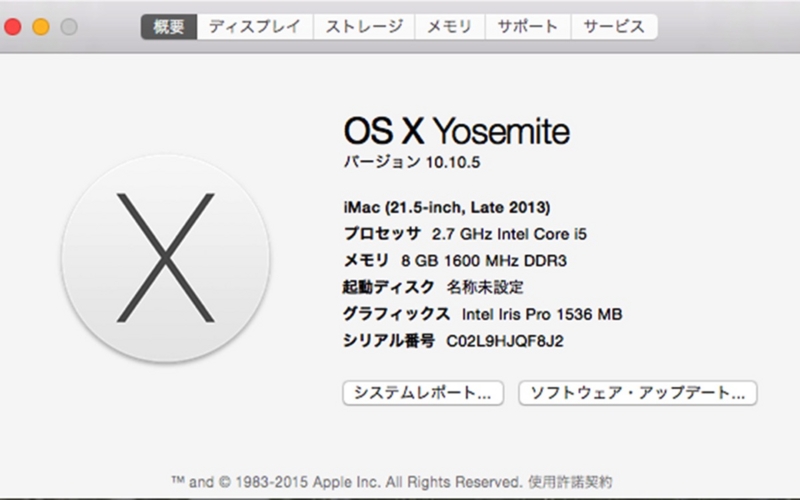This screenshot has width=800, height=500.
Task: Click the 起動ディスク label
Action: (389, 287)
